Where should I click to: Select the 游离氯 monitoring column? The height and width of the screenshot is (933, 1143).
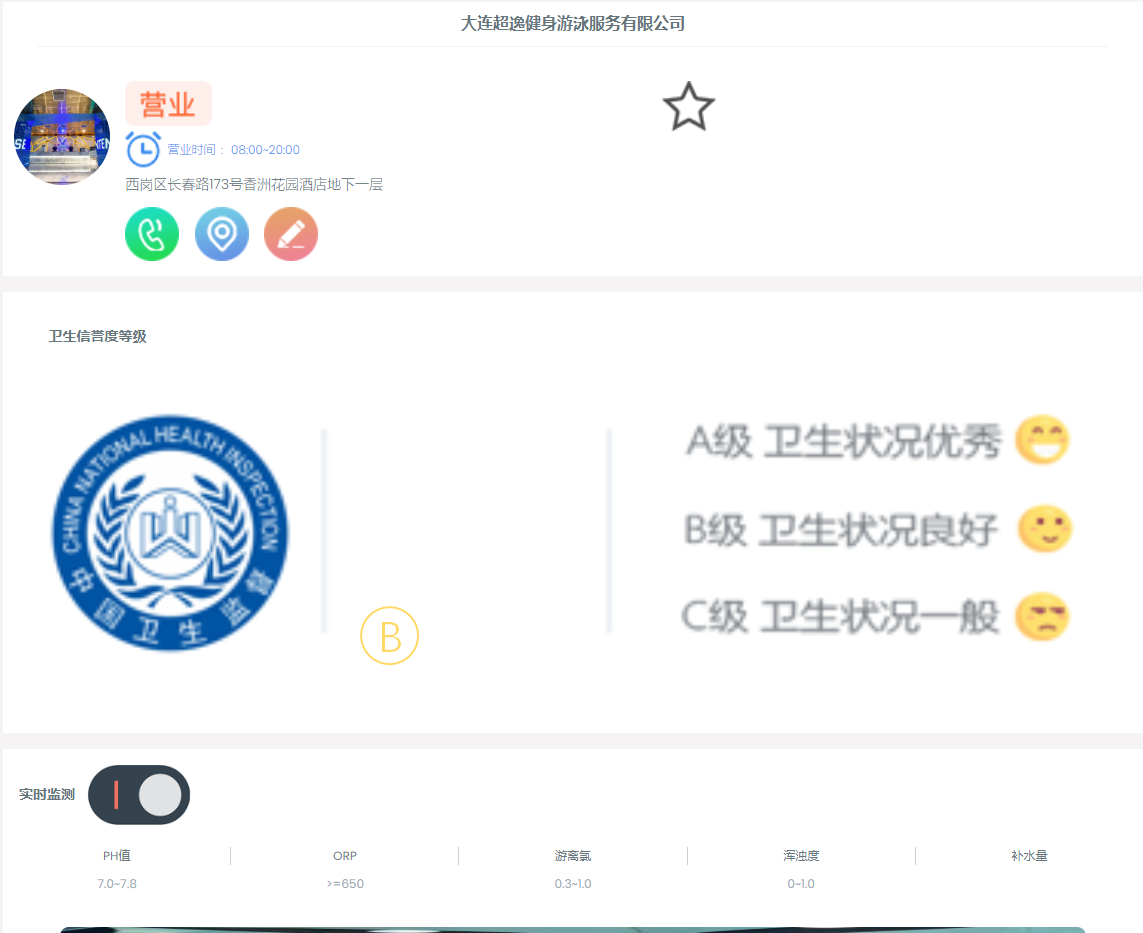tap(573, 856)
